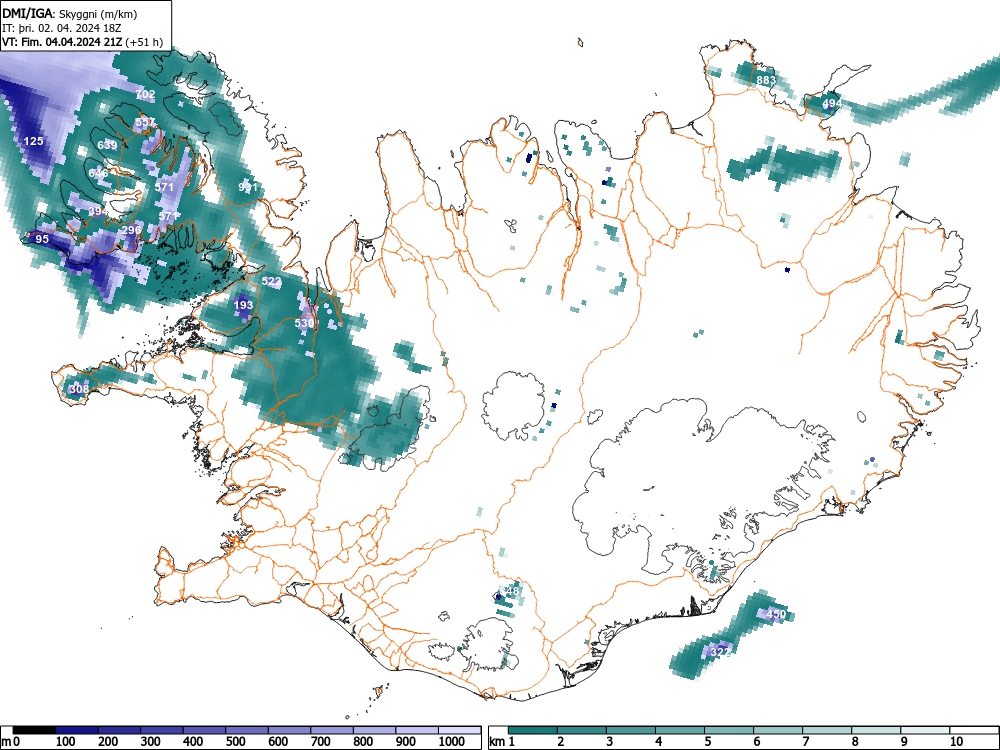Select the 530 visibility label

(304, 323)
